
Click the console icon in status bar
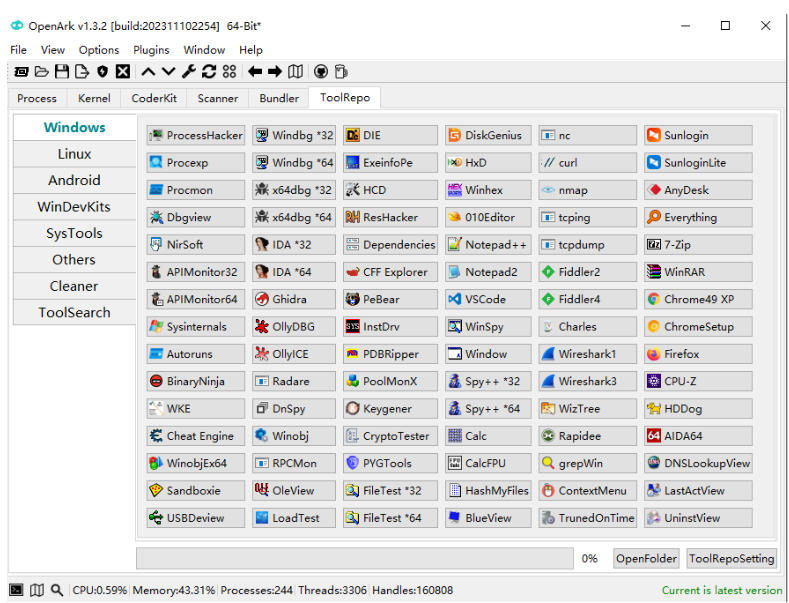[16, 590]
